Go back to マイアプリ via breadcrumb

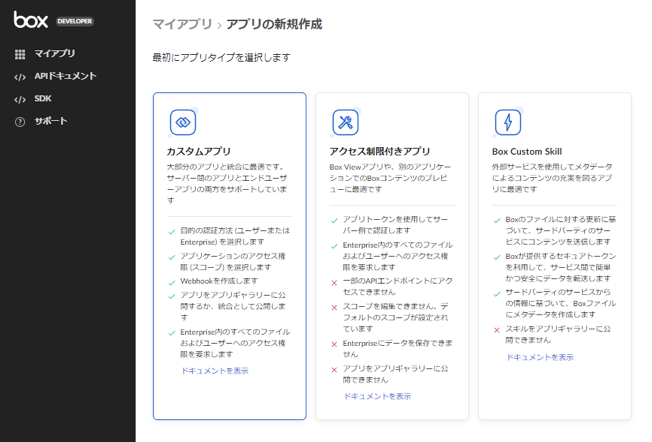[183, 24]
